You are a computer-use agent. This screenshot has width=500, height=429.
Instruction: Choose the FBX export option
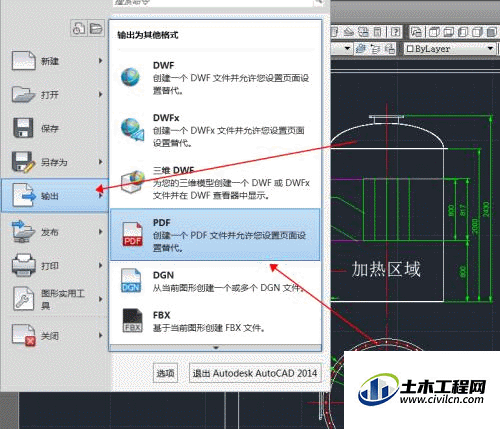215,321
